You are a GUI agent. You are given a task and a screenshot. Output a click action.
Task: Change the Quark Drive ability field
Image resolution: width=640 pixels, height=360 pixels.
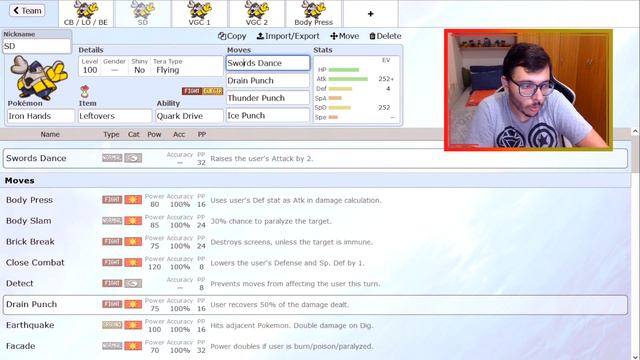(x=189, y=116)
